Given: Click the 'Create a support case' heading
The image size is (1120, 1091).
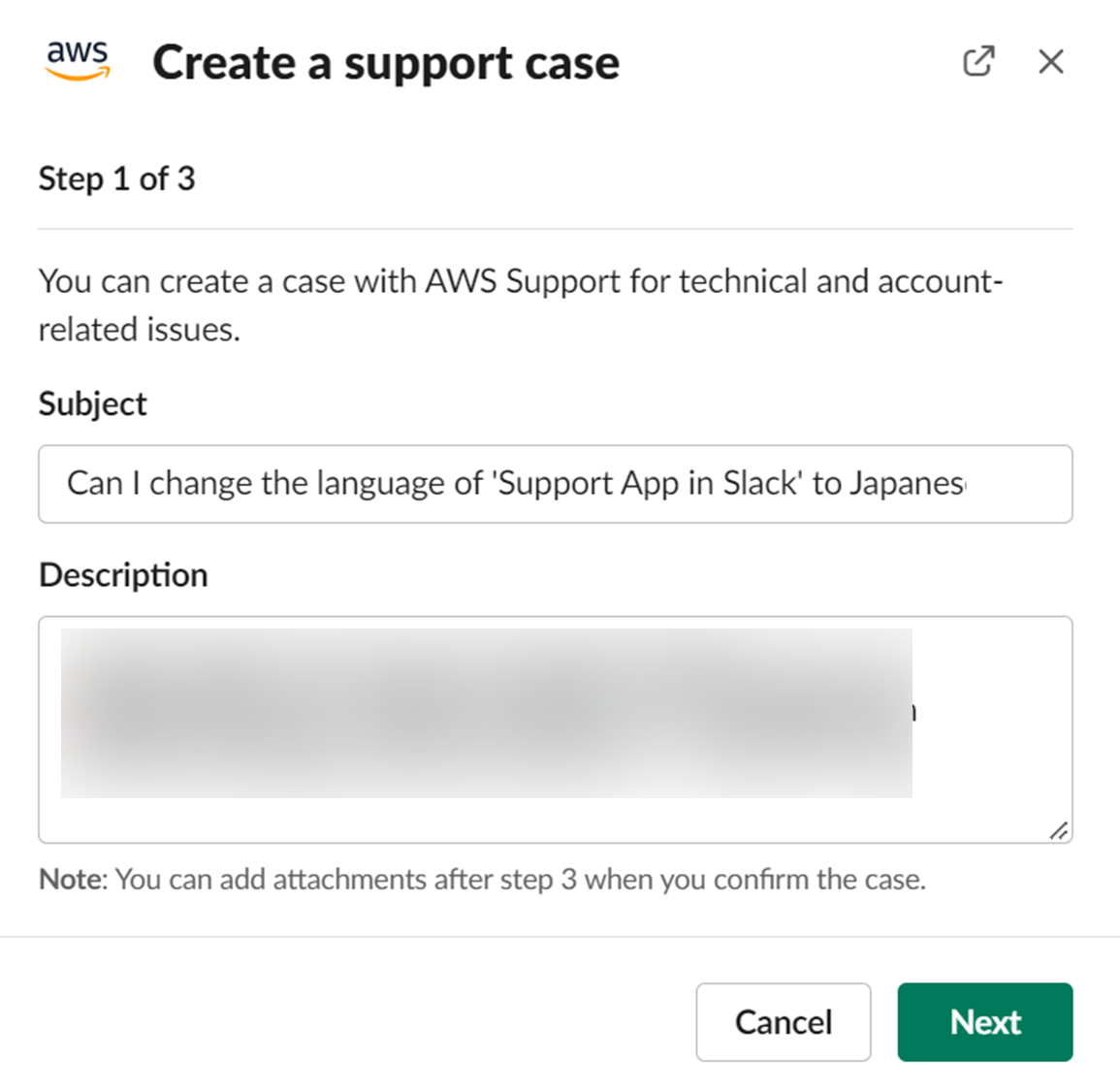Looking at the screenshot, I should click(386, 63).
